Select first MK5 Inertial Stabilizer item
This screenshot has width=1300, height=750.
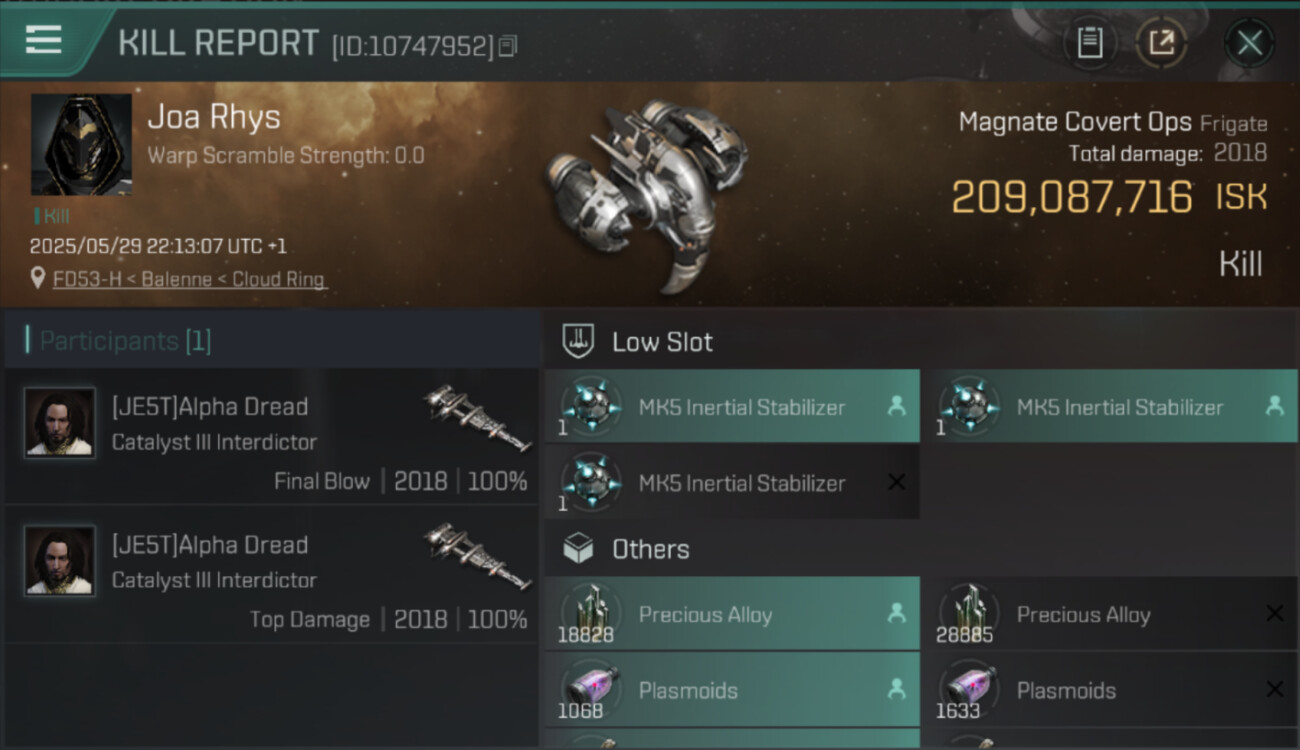(732, 407)
